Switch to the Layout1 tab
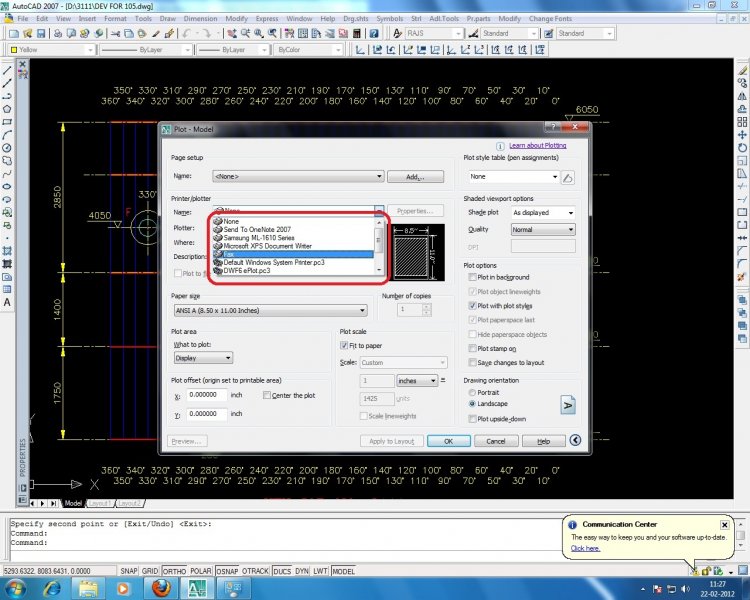The width and height of the screenshot is (750, 600). (100, 503)
